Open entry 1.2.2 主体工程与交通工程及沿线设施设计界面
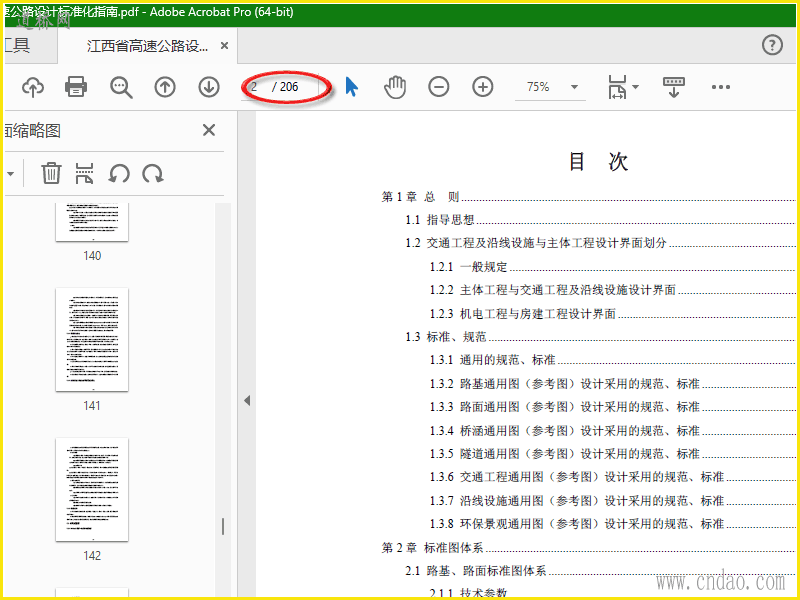 612,290
